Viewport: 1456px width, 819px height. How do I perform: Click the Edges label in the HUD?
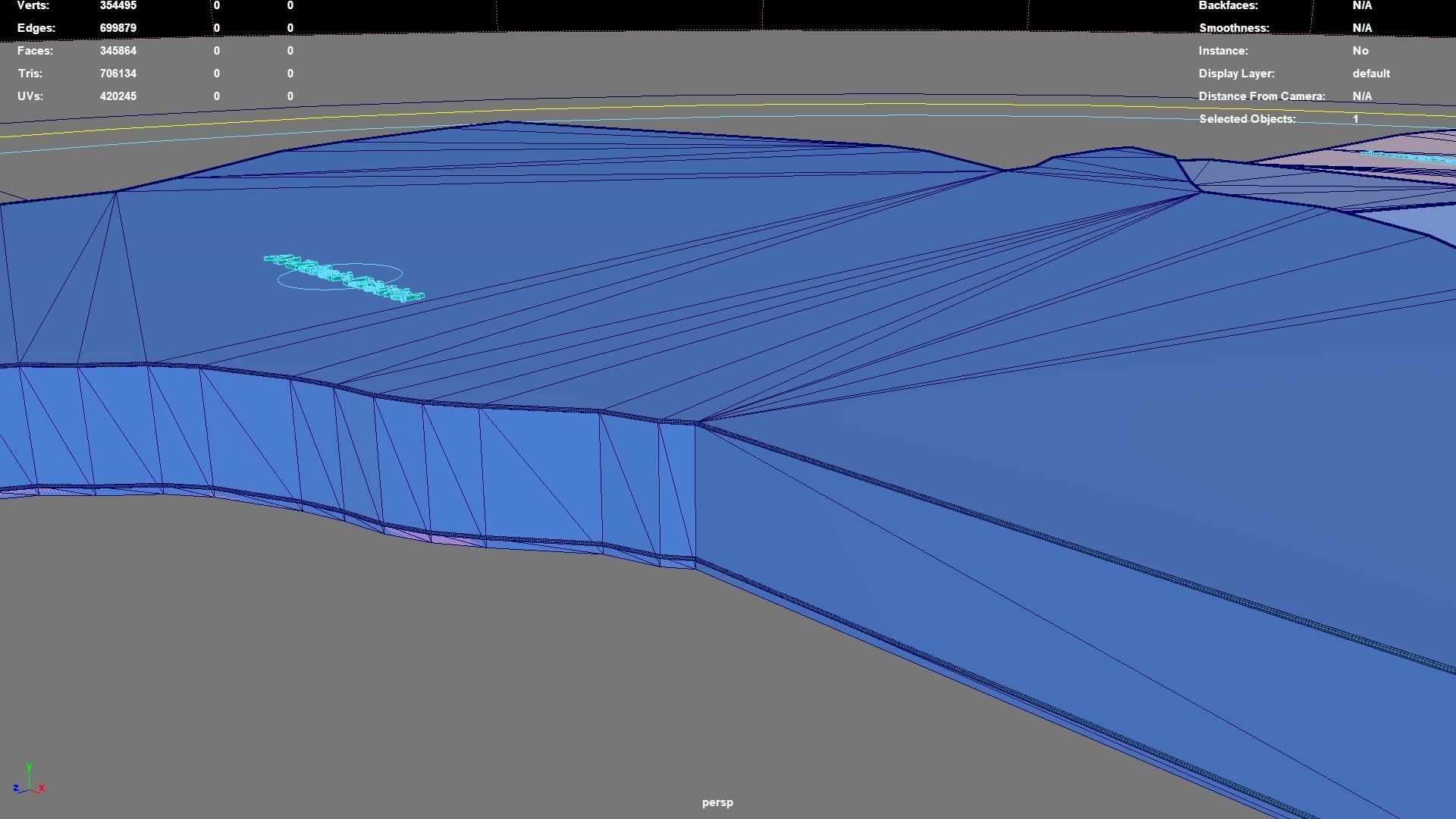click(36, 28)
